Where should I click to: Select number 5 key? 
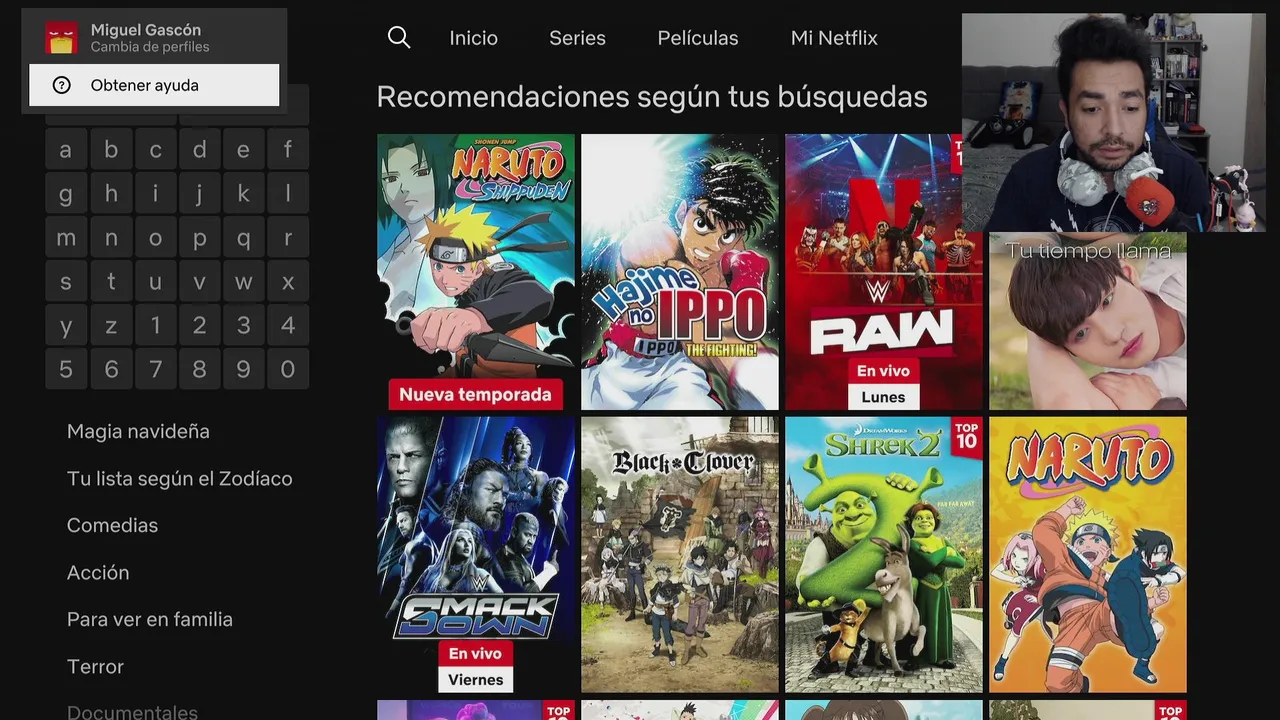pos(66,370)
